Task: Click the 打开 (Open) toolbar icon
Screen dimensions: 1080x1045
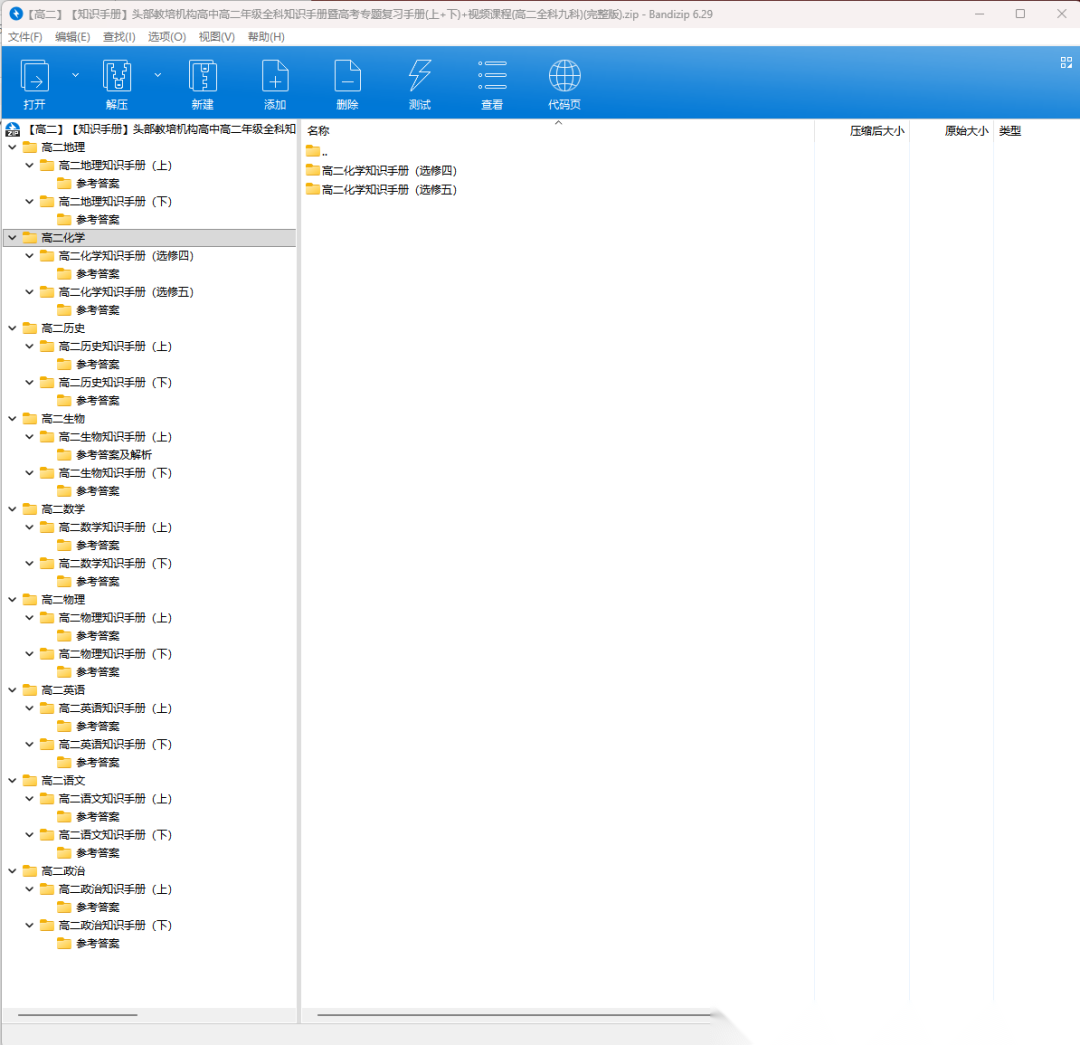Action: [35, 77]
